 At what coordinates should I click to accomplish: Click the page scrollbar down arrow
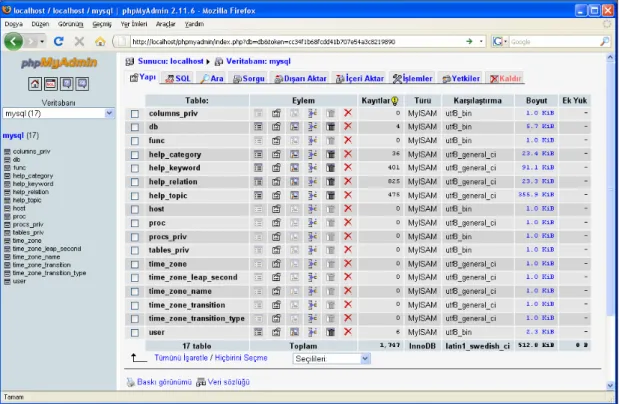pos(610,385)
